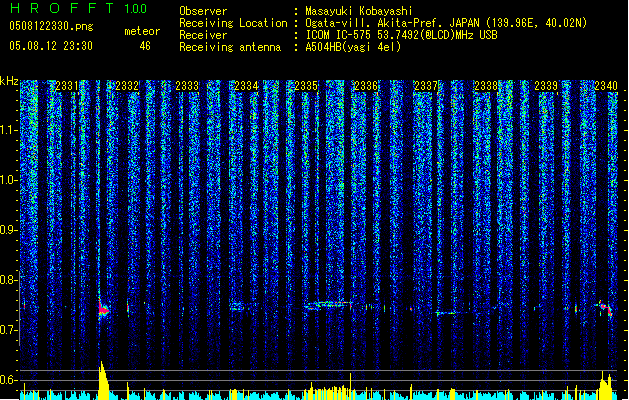Click the 2332 time marker
Image resolution: width=629 pixels, height=400 pixels.
click(127, 86)
